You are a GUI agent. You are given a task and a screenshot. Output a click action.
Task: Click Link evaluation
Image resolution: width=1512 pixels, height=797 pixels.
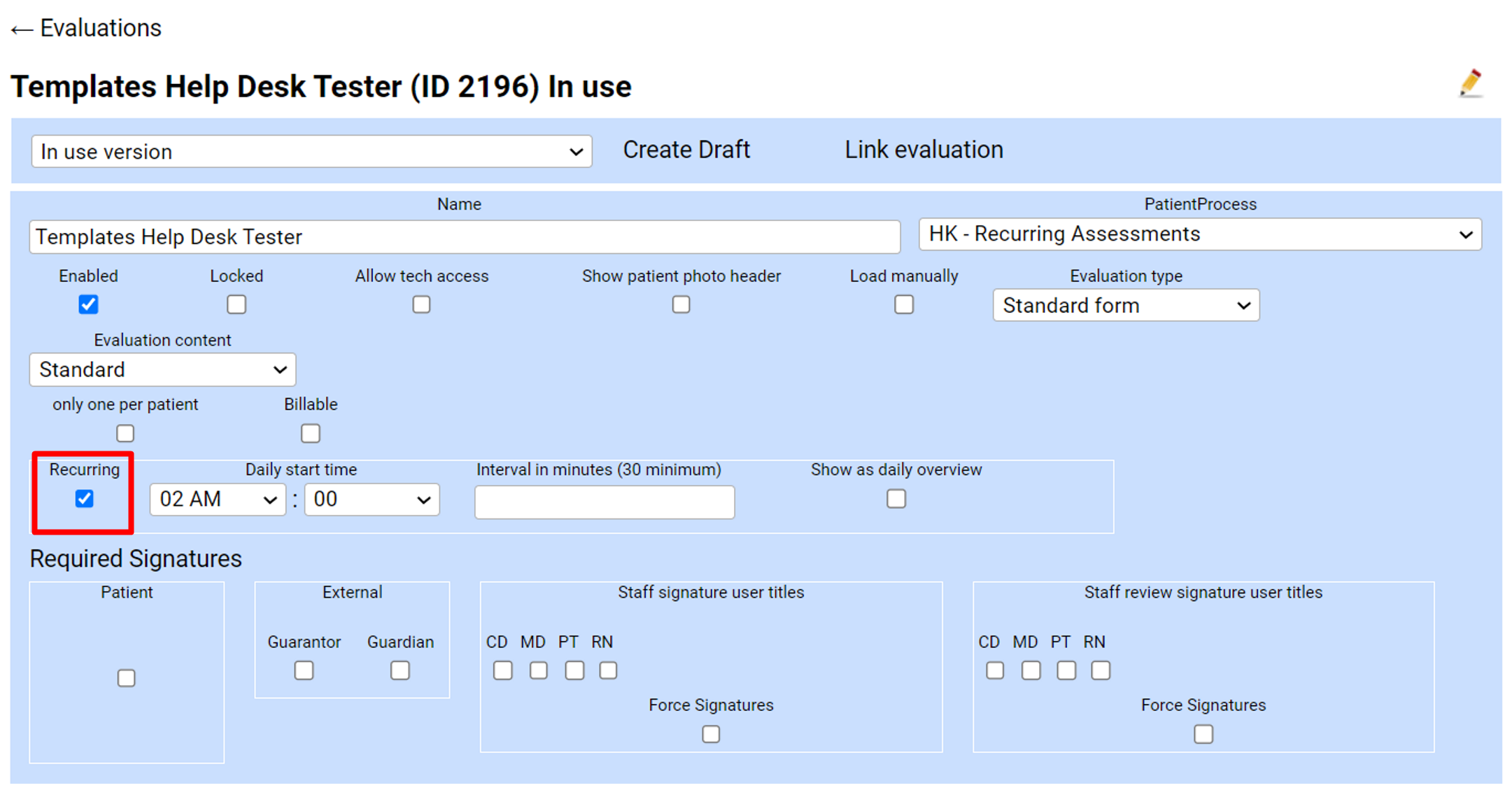point(924,149)
